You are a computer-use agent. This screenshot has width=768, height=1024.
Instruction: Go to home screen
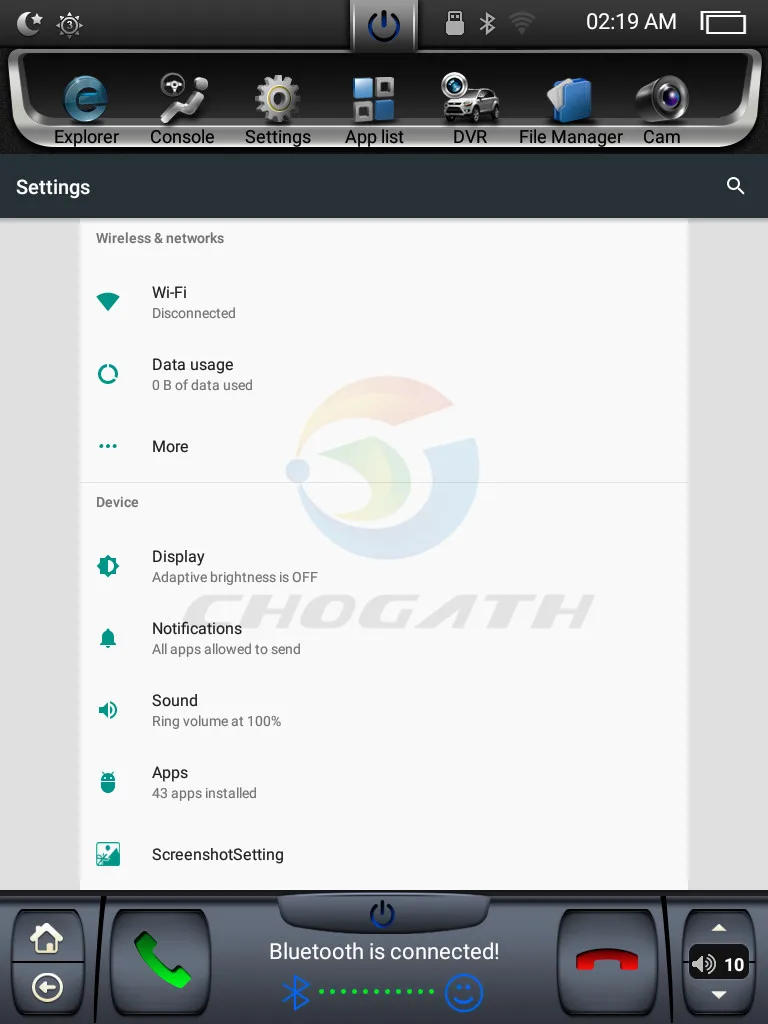coord(47,939)
